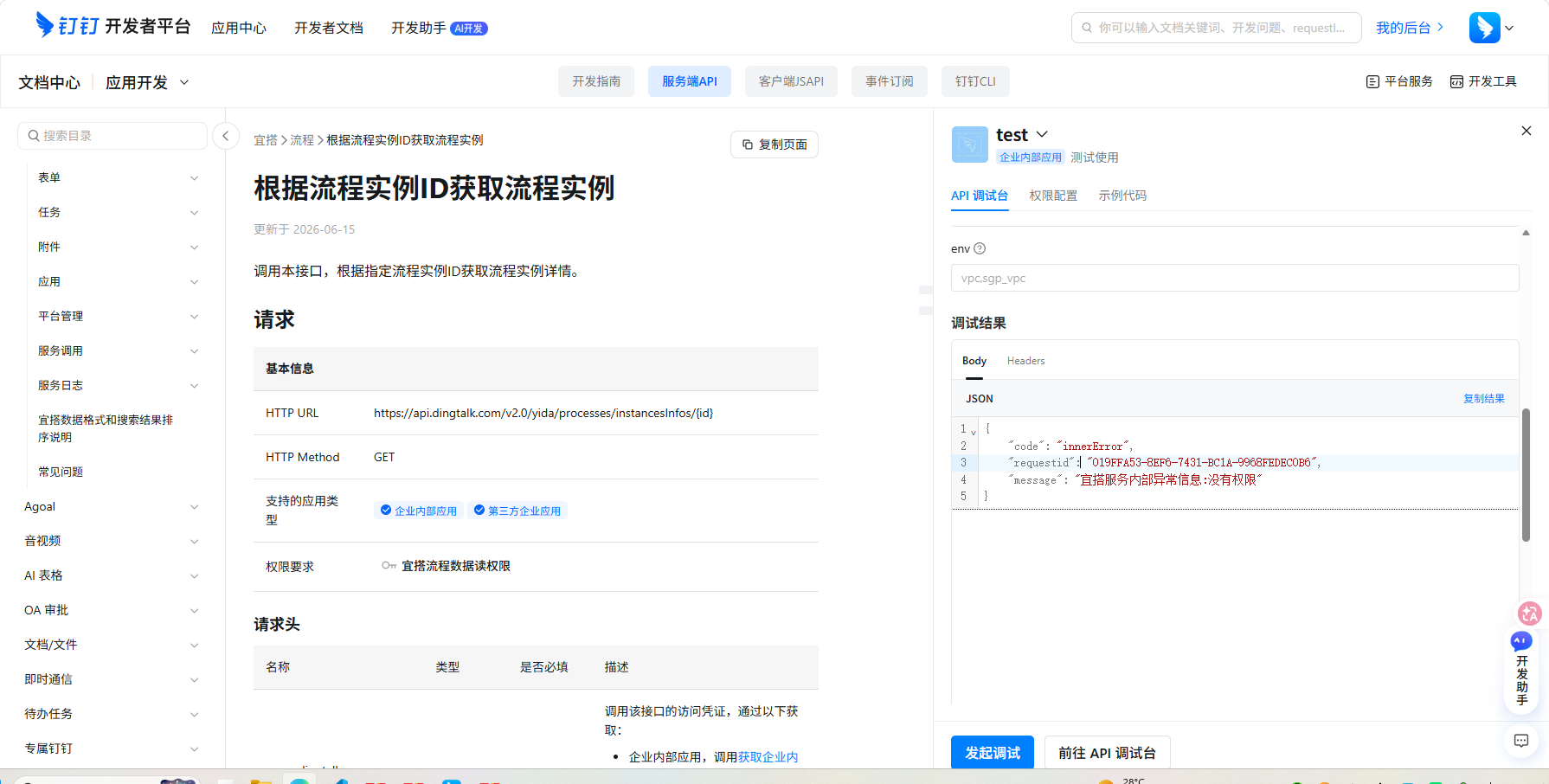Screen dimensions: 1549x784
Task: Select the API 调试台 tab
Action: click(x=980, y=196)
